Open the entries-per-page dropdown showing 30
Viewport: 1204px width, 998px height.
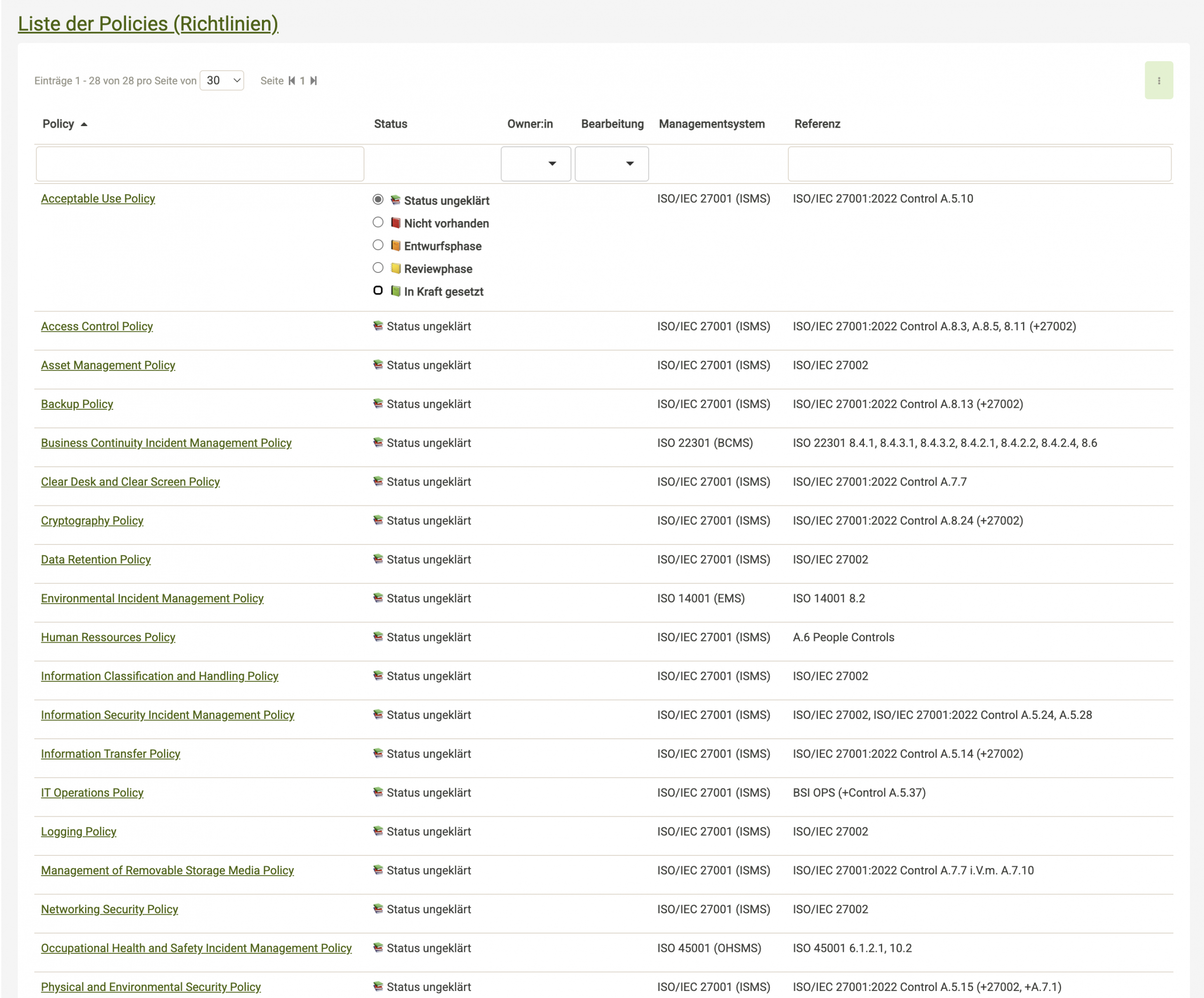(x=222, y=80)
